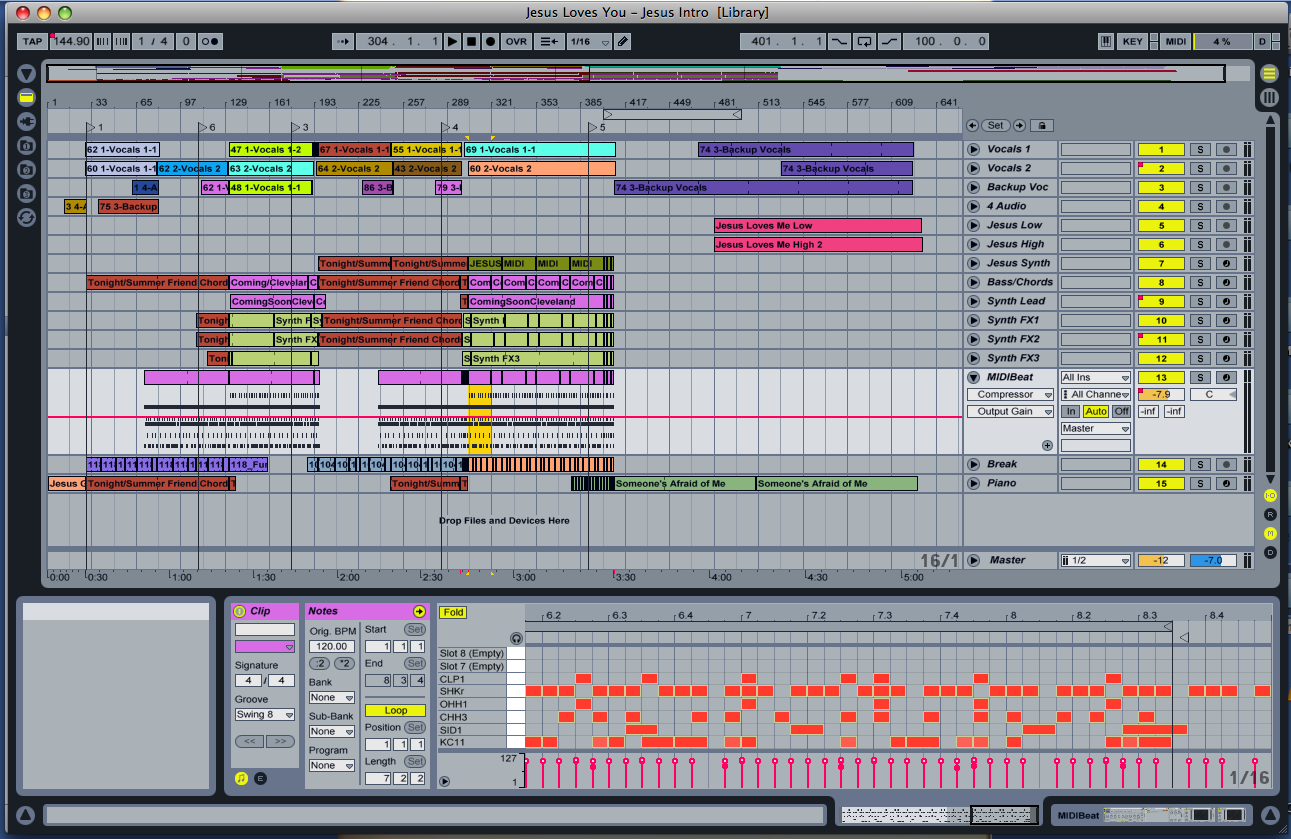Solo the Vocals 1 track

point(1200,149)
